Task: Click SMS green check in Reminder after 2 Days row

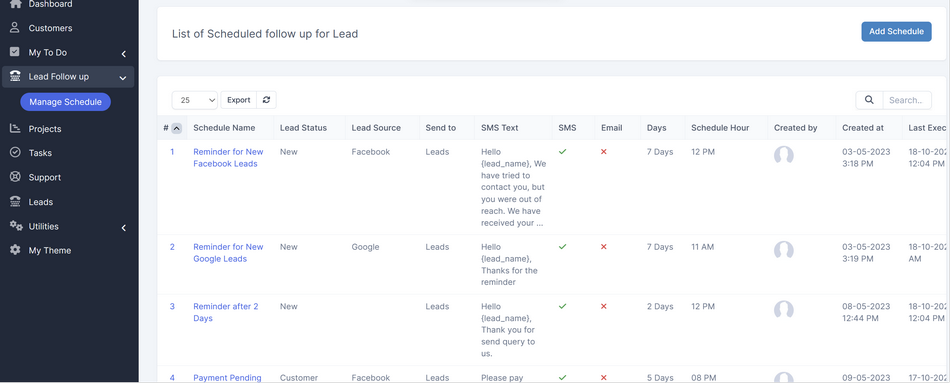Action: coord(562,306)
